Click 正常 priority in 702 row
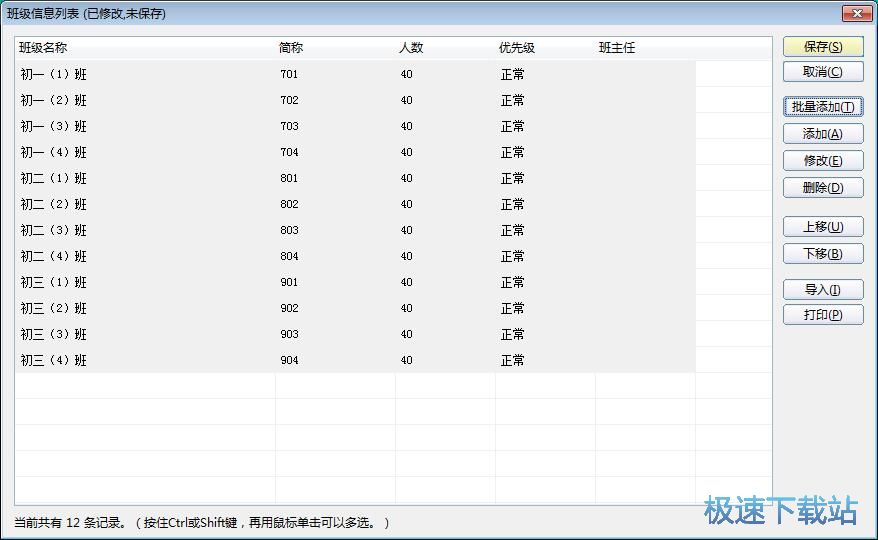Image resolution: width=878 pixels, height=540 pixels. pos(512,100)
